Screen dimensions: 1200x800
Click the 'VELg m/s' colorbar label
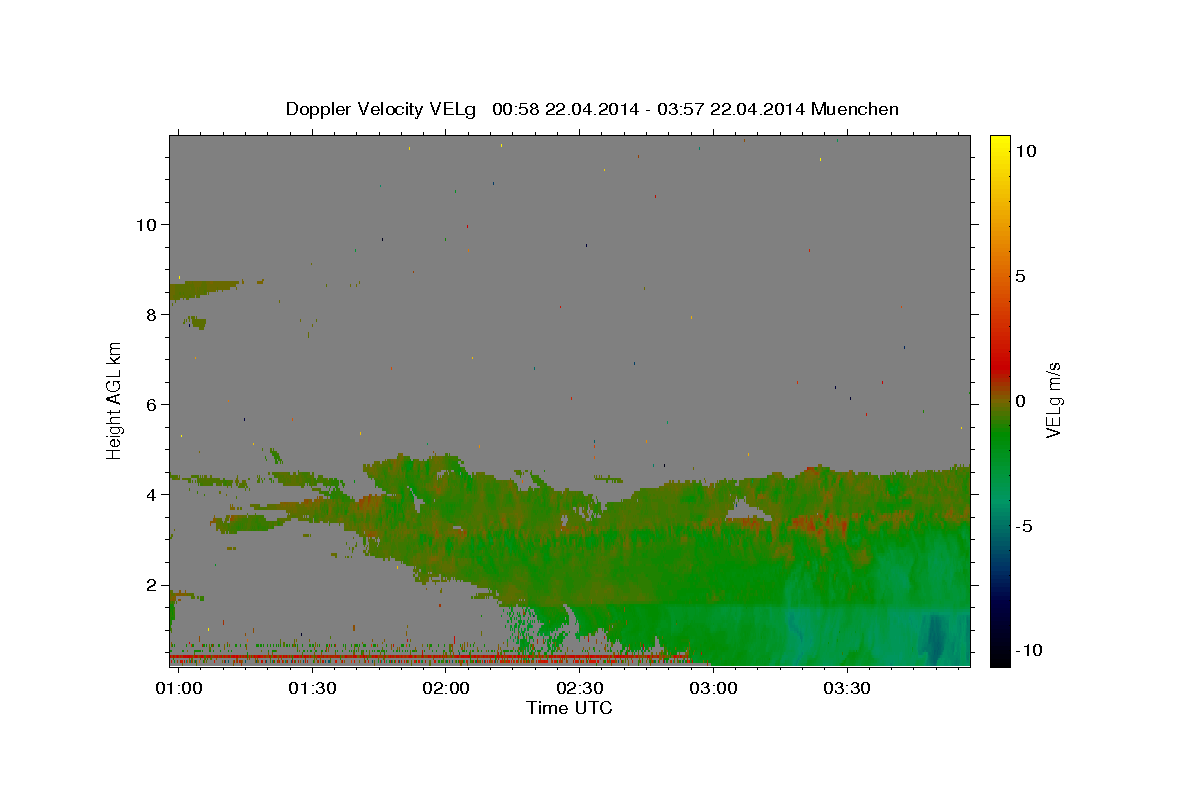tap(1053, 400)
